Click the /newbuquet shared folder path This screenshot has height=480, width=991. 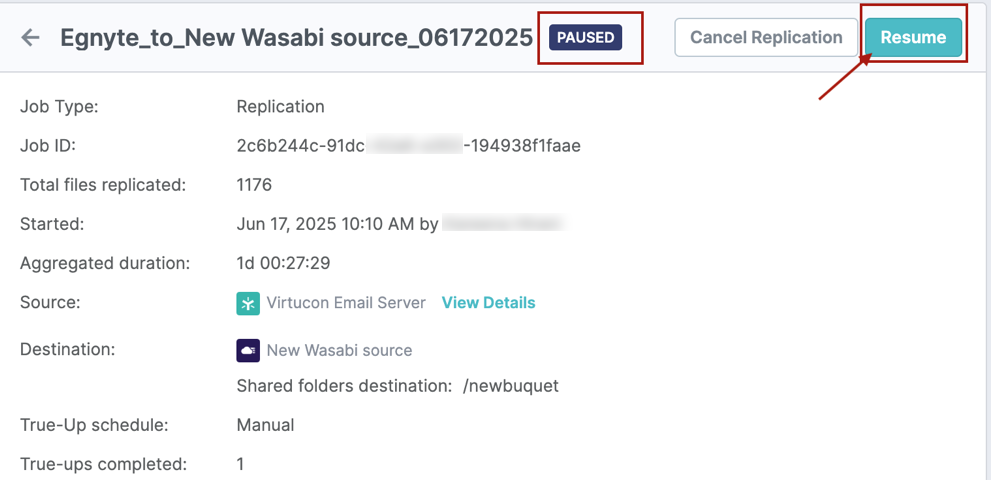pyautogui.click(x=510, y=386)
